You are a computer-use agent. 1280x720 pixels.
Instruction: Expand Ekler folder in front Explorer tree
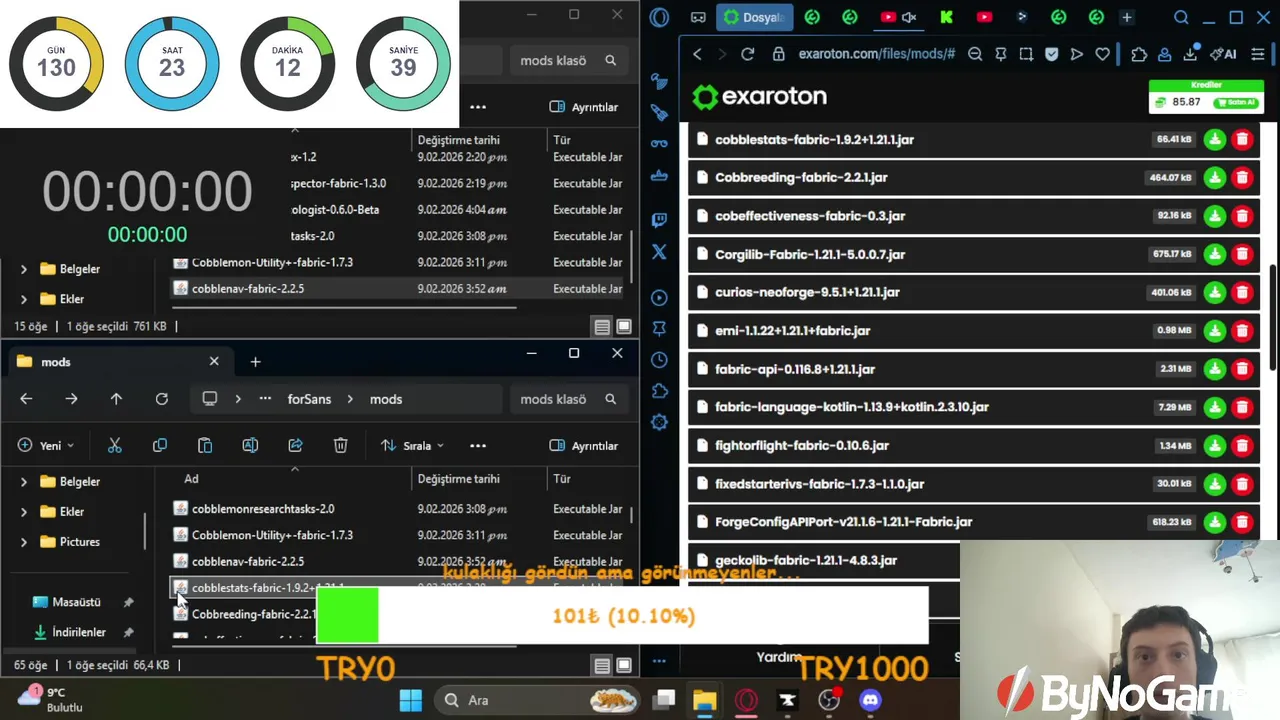pos(24,512)
